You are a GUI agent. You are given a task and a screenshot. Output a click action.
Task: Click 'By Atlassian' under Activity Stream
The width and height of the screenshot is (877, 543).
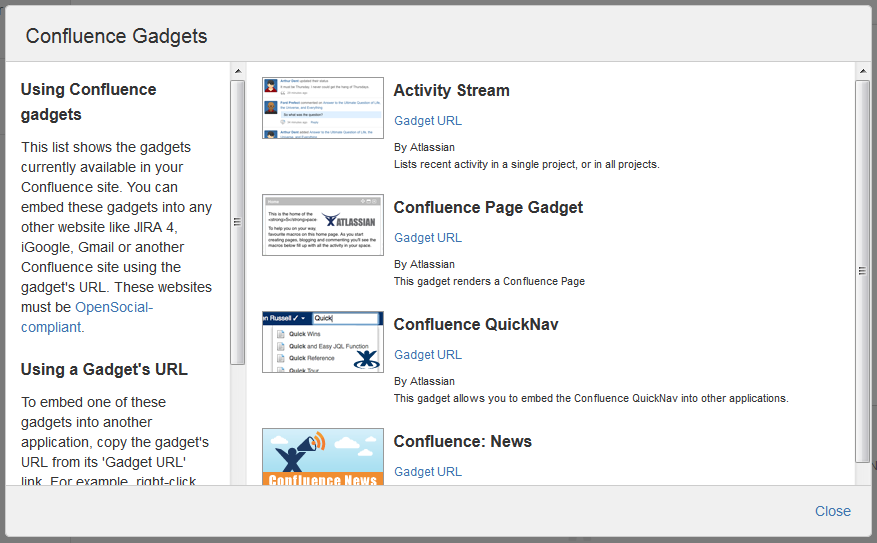[x=425, y=148]
